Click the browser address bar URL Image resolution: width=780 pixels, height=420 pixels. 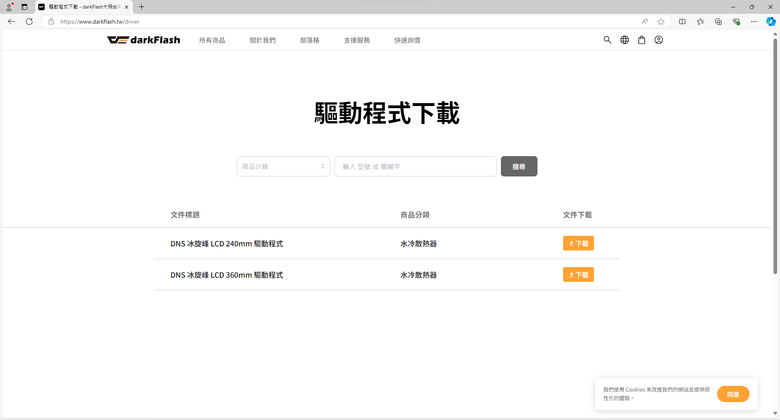point(99,21)
